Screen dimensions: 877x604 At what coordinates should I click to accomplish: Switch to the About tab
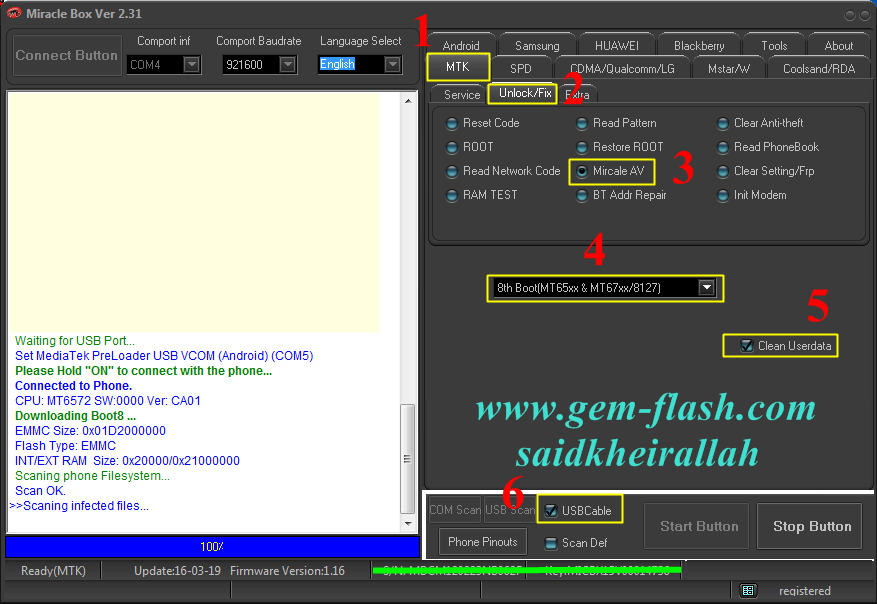(838, 45)
